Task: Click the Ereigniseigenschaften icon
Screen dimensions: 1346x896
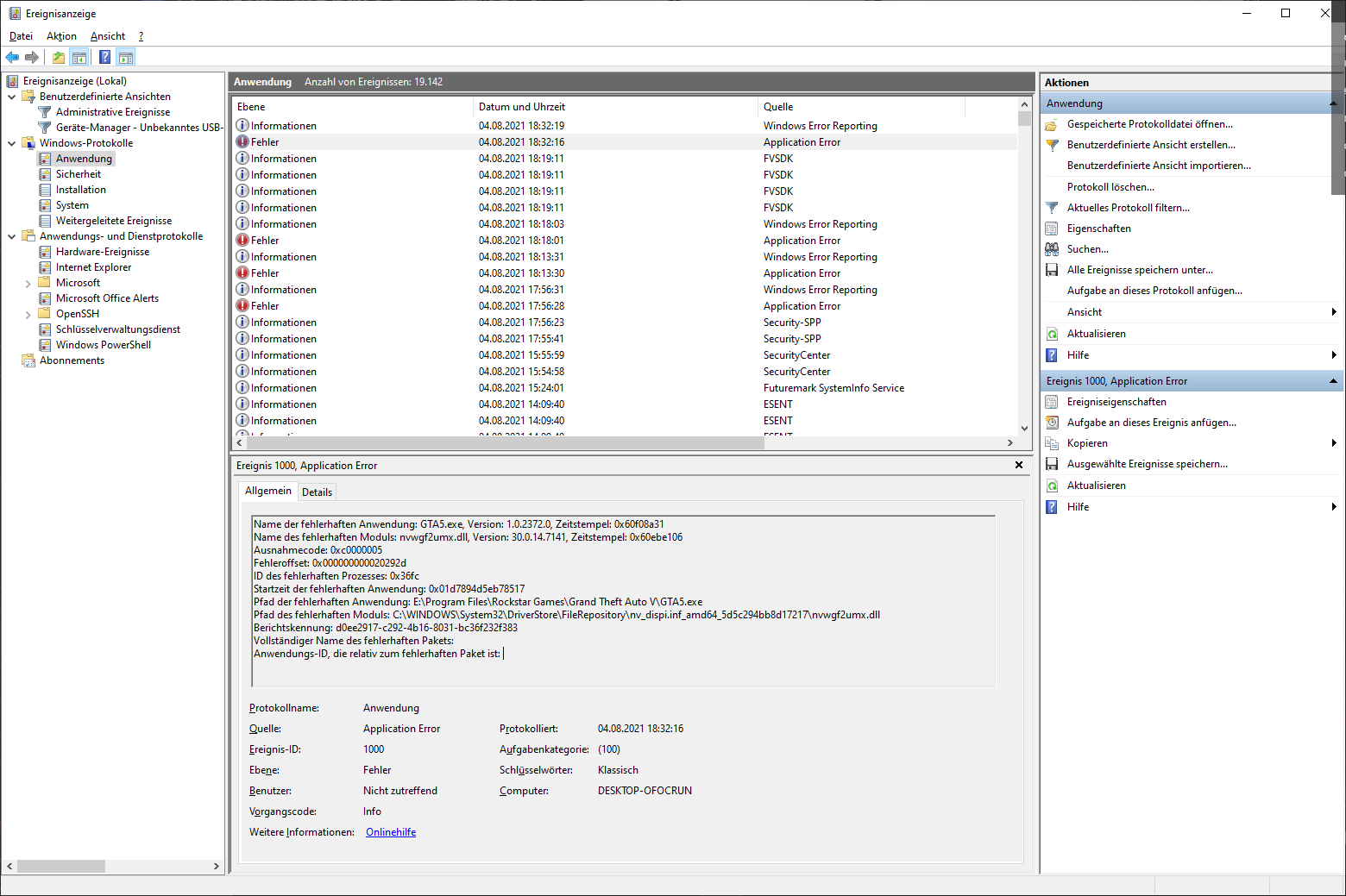Action: pyautogui.click(x=1052, y=402)
